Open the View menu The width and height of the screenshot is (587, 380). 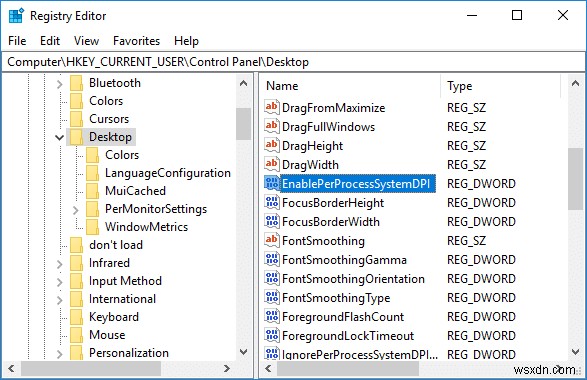pyautogui.click(x=86, y=40)
